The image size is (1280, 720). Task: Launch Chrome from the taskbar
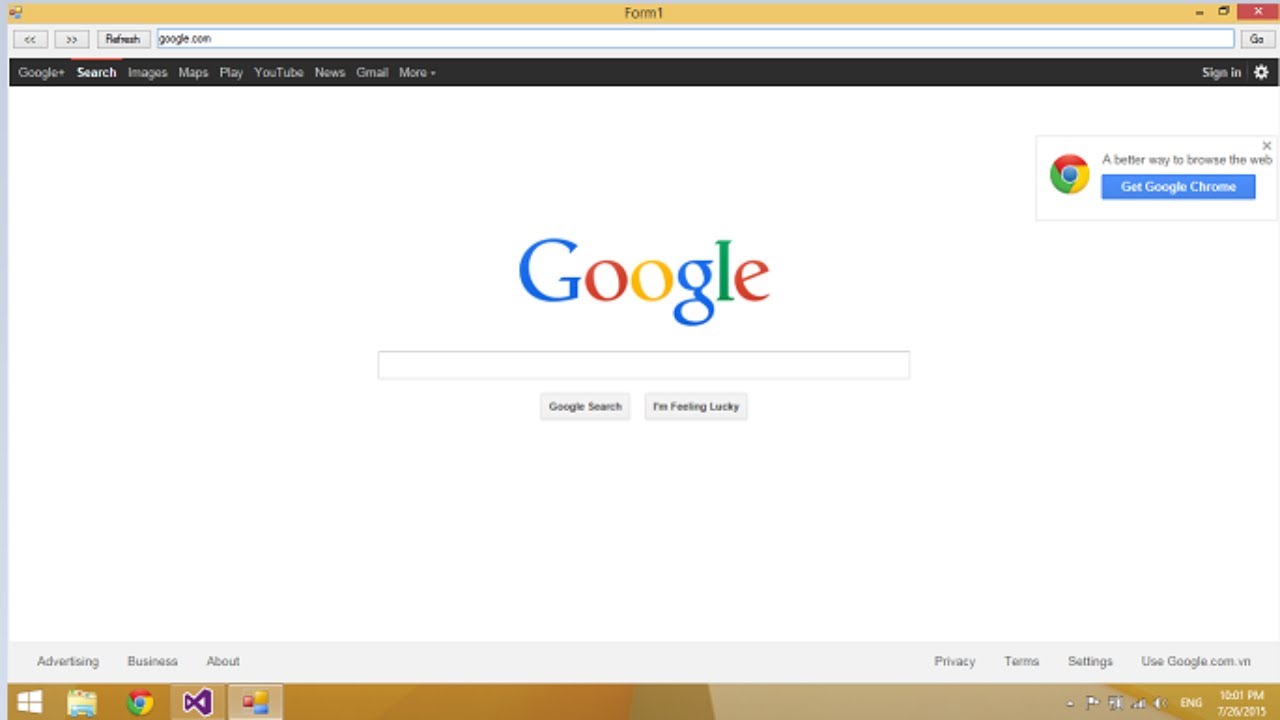pyautogui.click(x=140, y=702)
